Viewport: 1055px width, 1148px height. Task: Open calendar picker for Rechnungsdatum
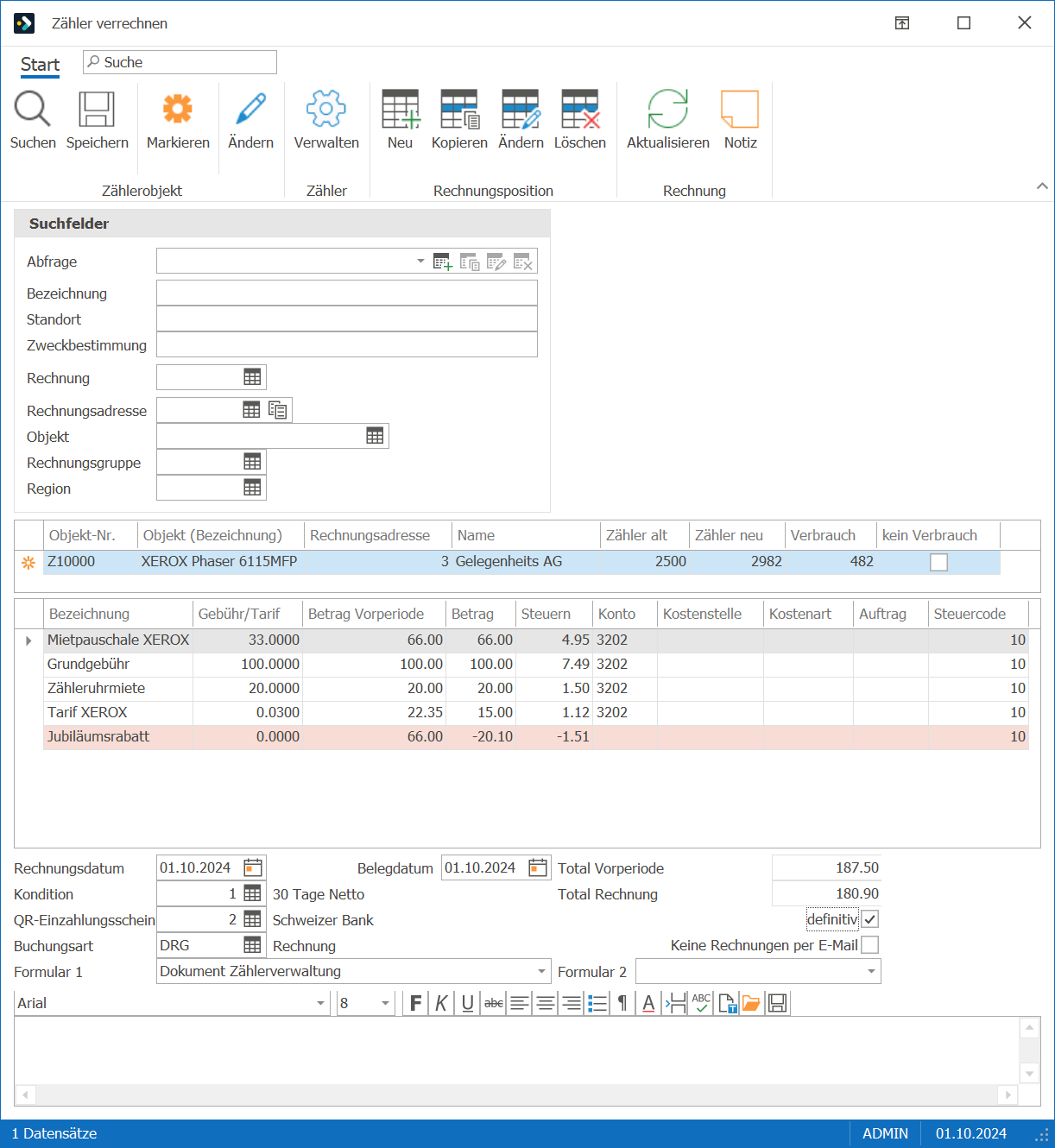tap(253, 867)
